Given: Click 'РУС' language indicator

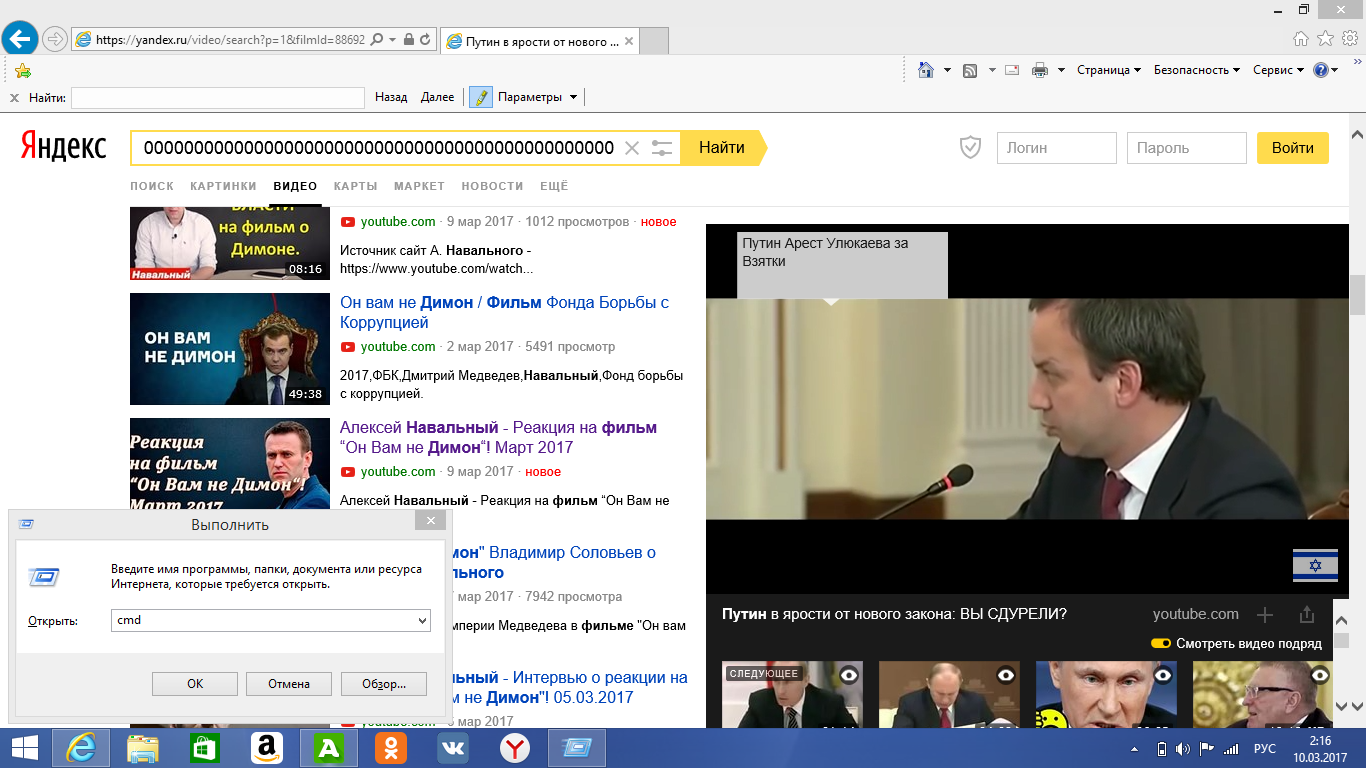Looking at the screenshot, I should click(1264, 748).
